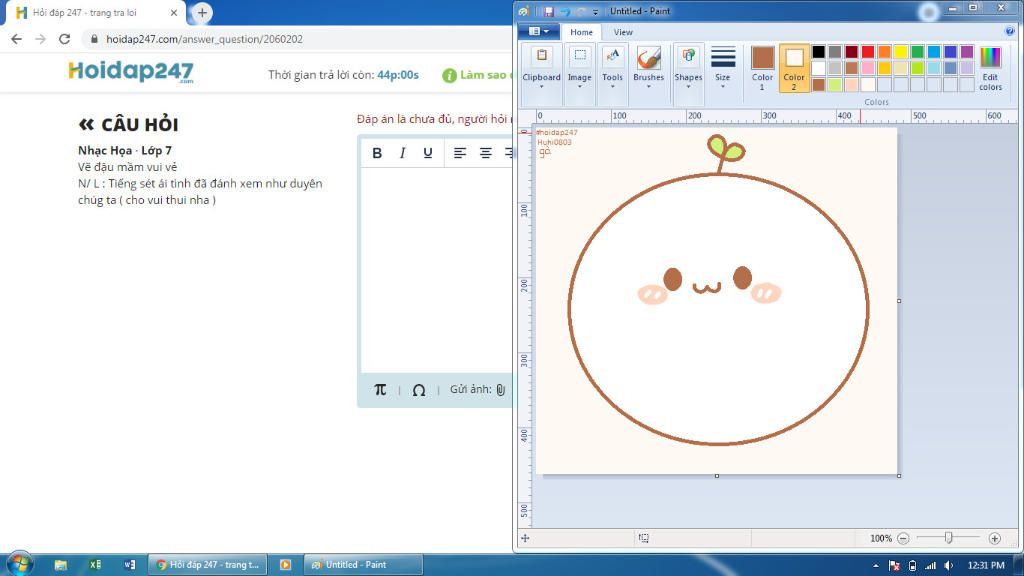Switch to the Home ribbon tab
1024x576 pixels.
click(x=581, y=32)
